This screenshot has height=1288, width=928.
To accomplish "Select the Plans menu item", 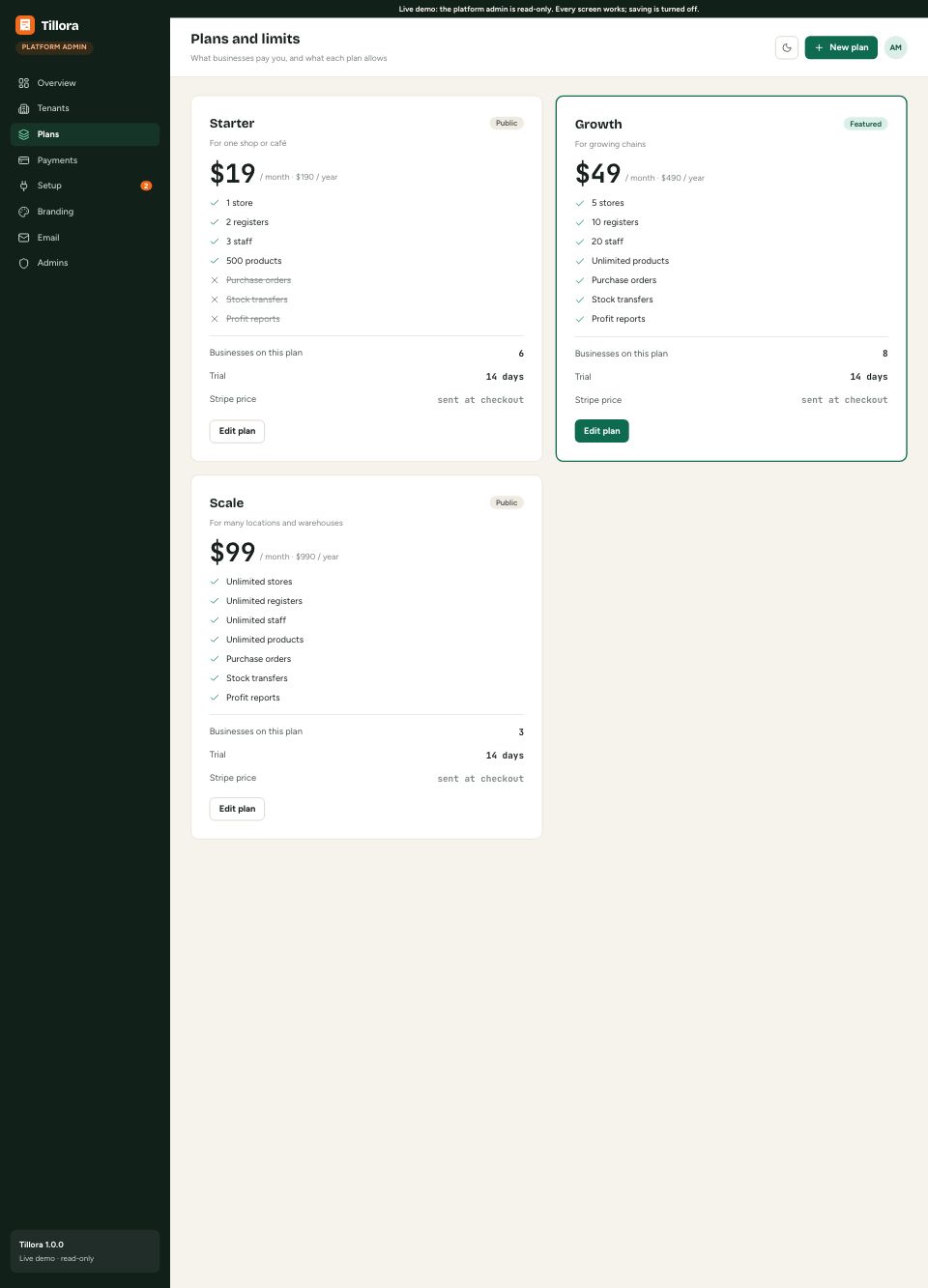I will point(85,134).
